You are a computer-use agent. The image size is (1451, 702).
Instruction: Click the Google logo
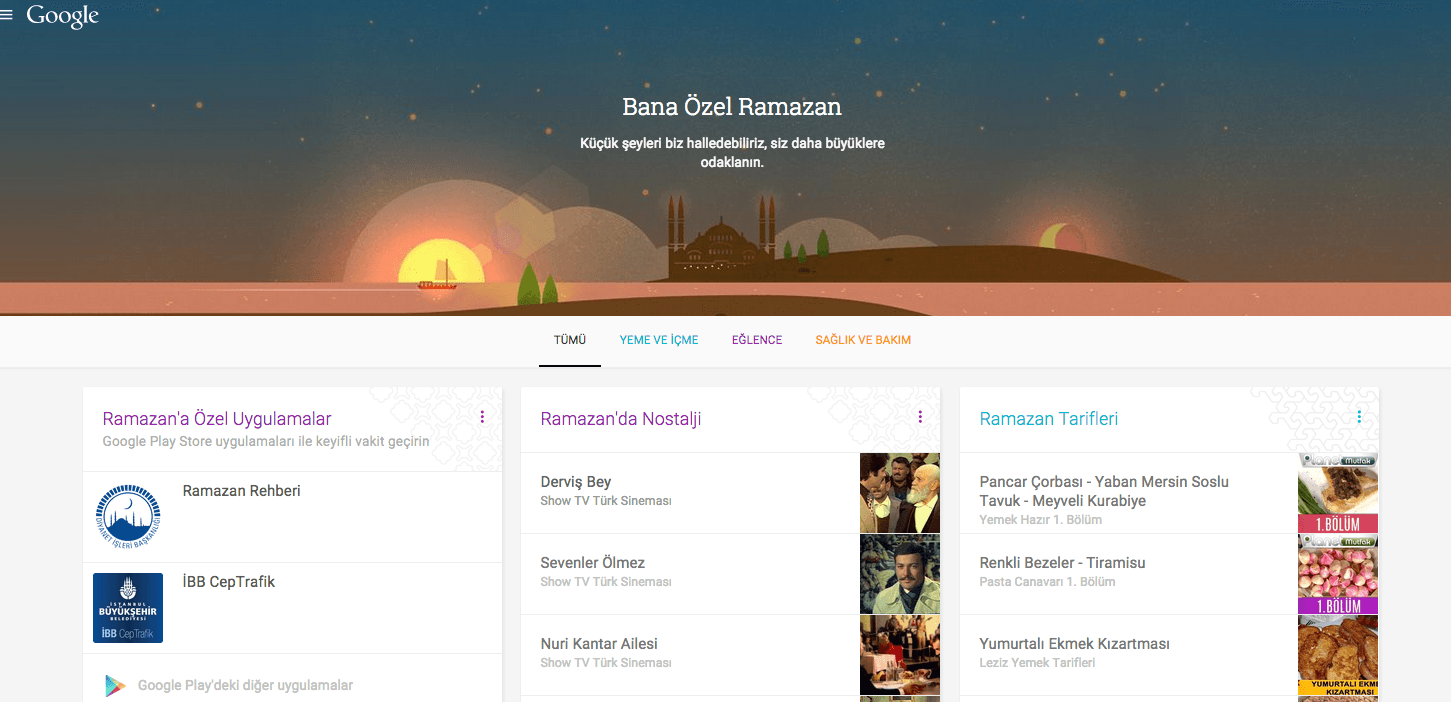(x=62, y=16)
